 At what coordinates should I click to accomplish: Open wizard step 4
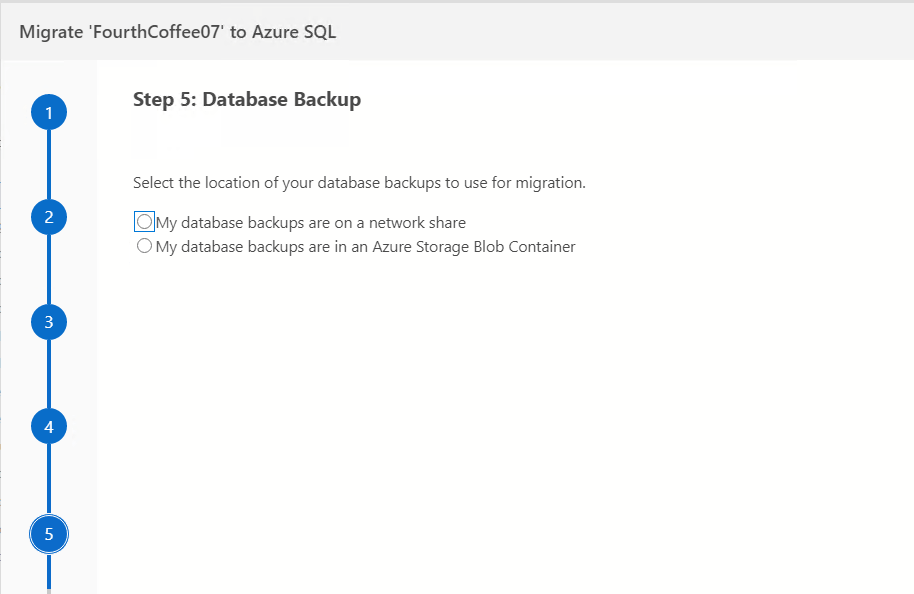click(48, 427)
